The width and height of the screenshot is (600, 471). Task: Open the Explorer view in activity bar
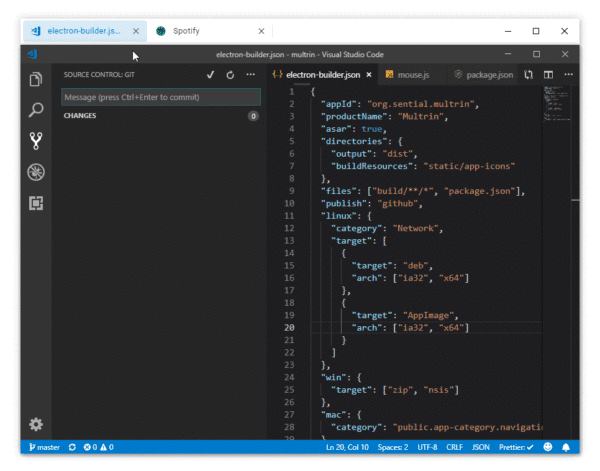[x=36, y=79]
